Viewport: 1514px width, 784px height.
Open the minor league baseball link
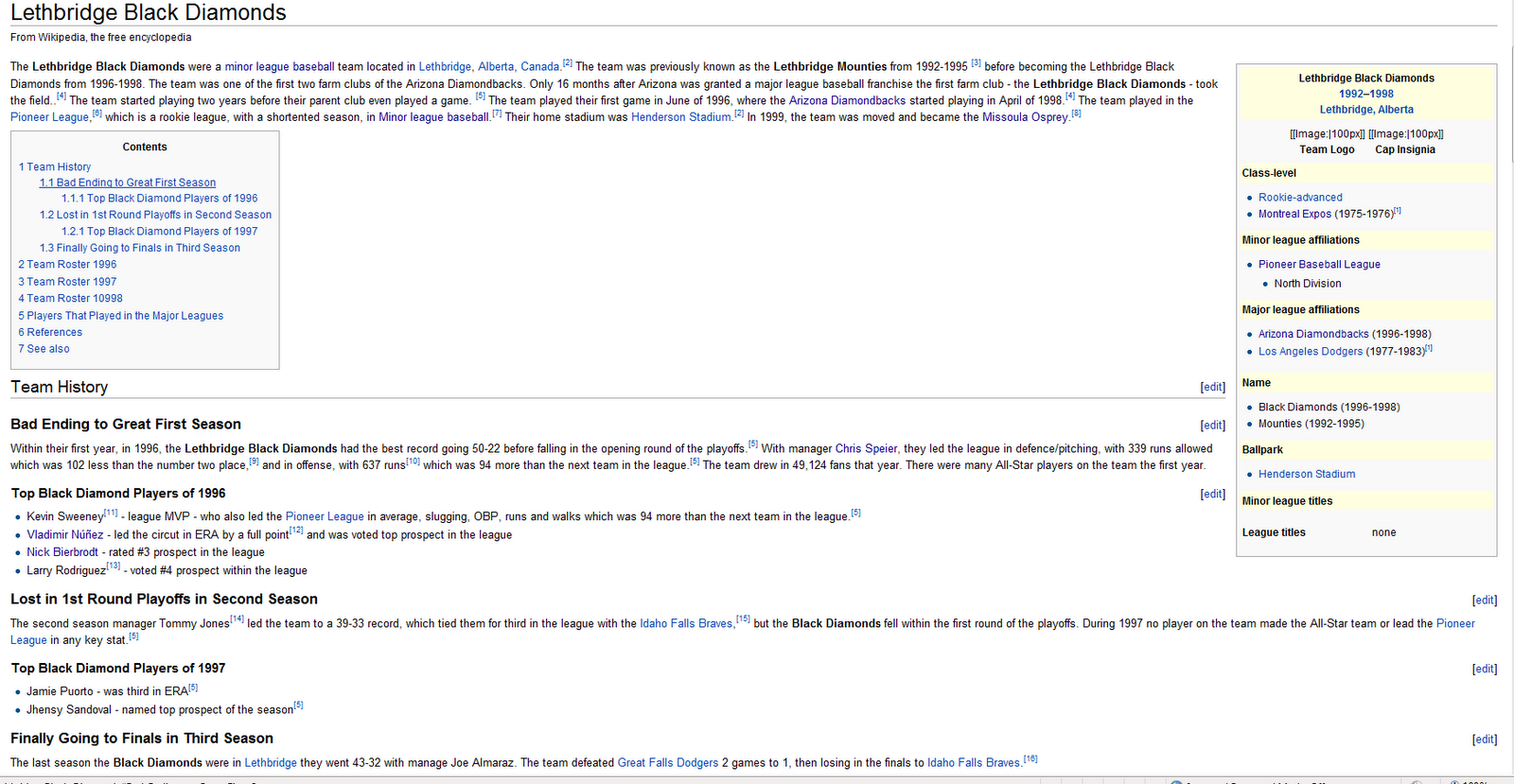[x=279, y=67]
